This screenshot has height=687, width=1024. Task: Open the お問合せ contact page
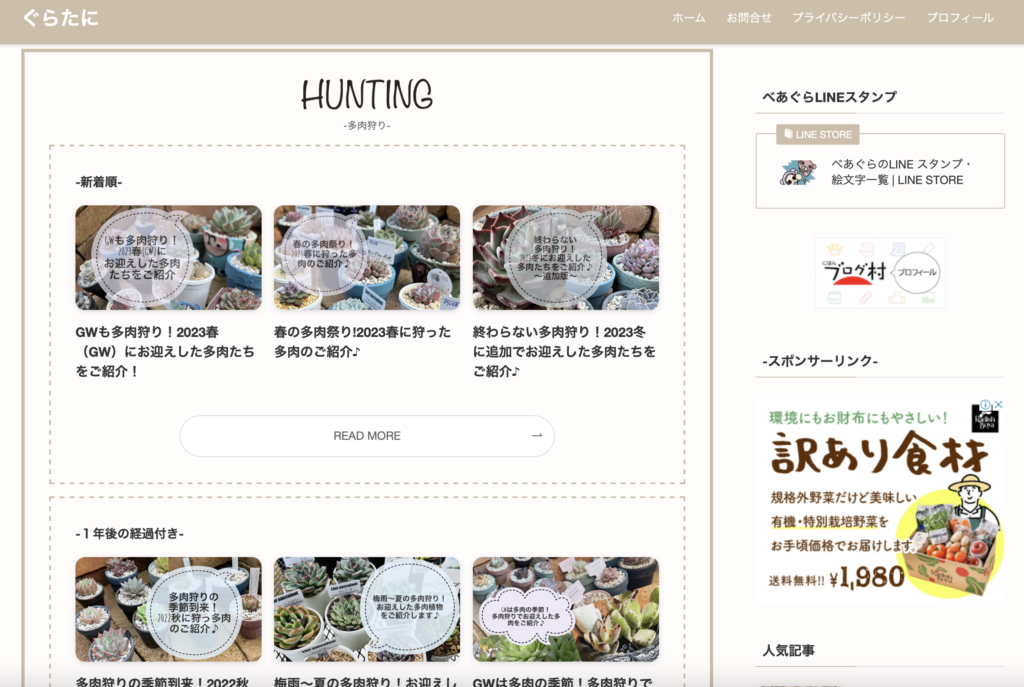(x=749, y=18)
